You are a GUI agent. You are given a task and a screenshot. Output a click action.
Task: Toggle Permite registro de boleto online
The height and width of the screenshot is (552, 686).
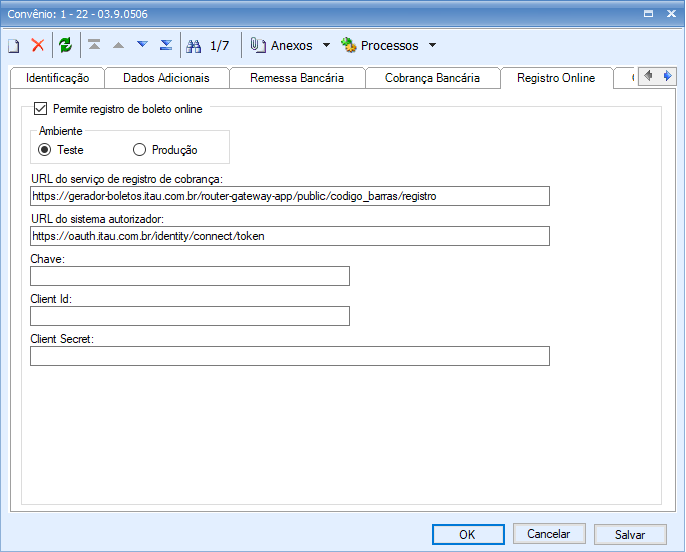coord(40,108)
